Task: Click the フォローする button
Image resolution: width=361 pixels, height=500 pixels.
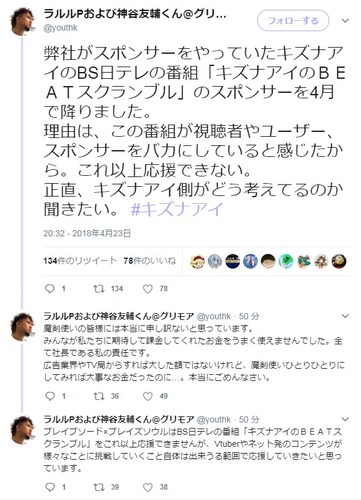Action: click(x=293, y=21)
